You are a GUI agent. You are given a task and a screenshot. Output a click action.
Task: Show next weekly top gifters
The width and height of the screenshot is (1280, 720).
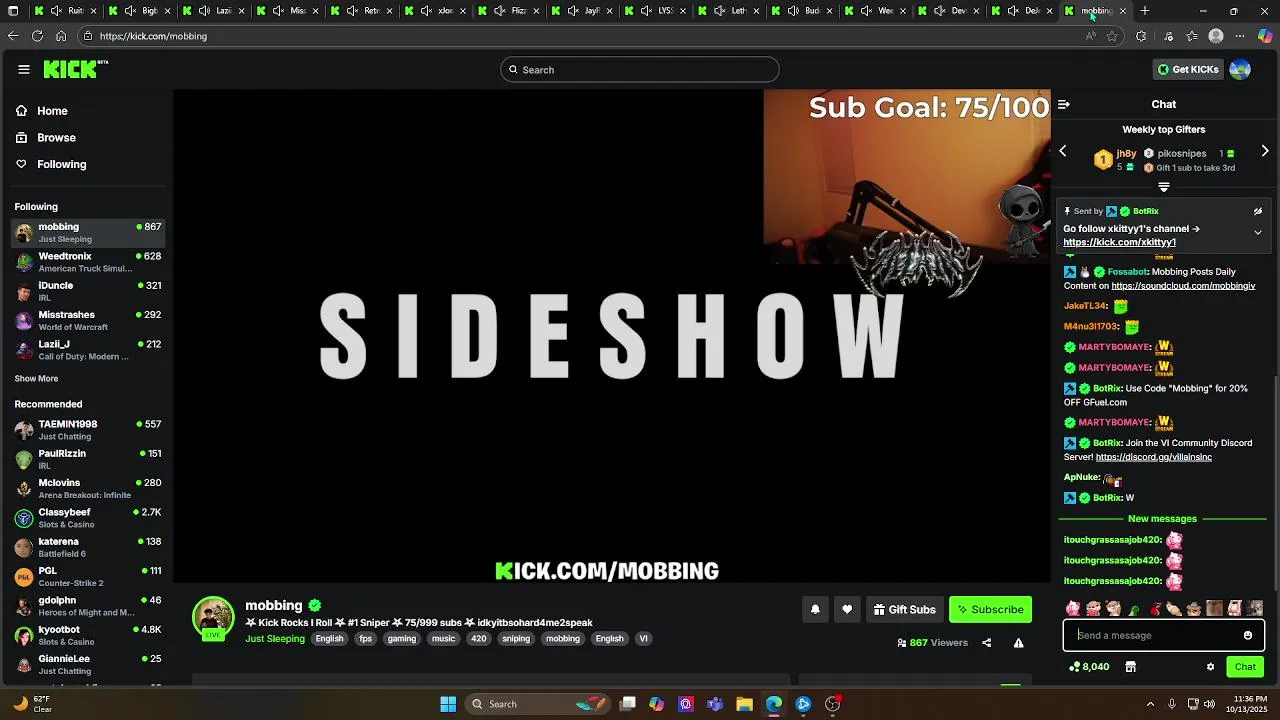(x=1265, y=151)
